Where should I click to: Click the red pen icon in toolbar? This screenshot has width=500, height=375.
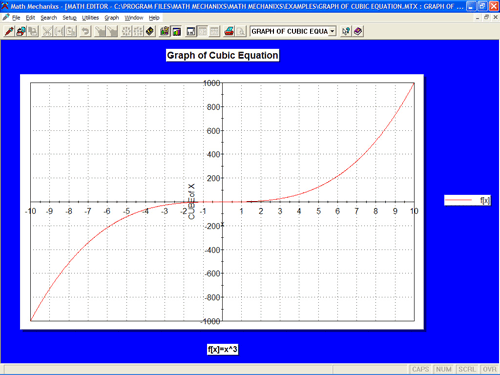(9, 31)
